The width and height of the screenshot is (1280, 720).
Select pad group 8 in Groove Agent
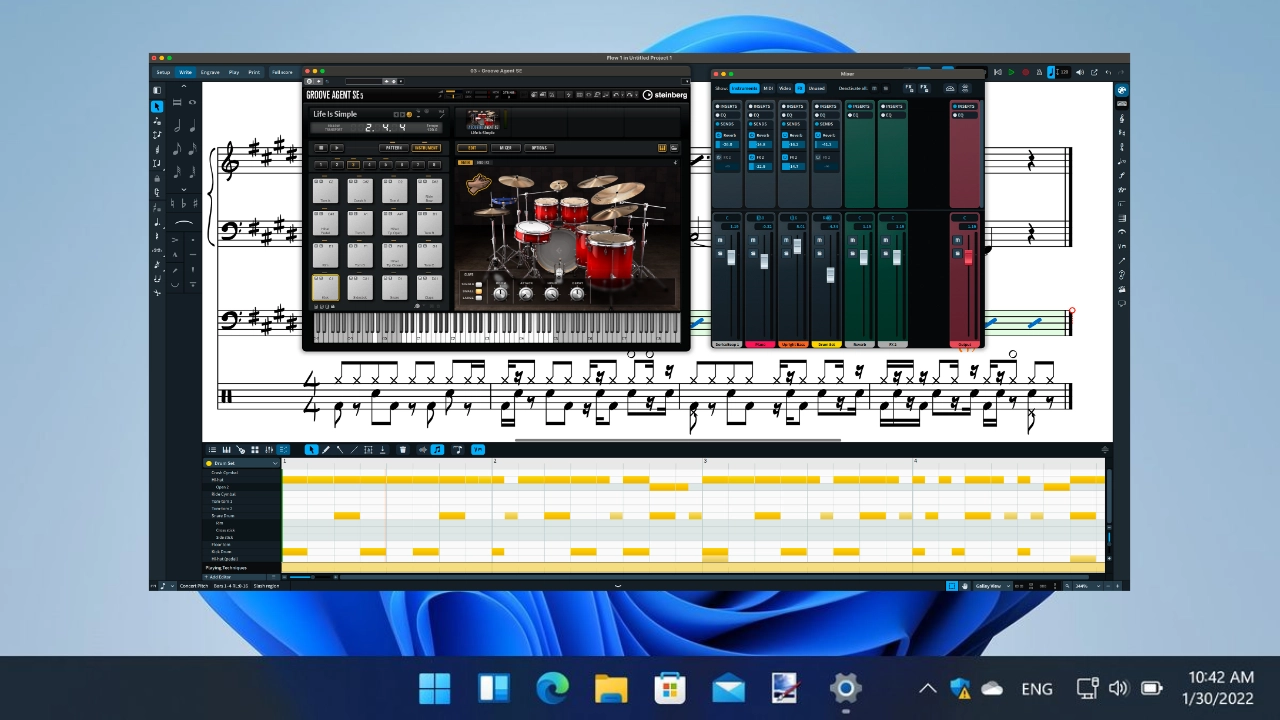coord(434,165)
